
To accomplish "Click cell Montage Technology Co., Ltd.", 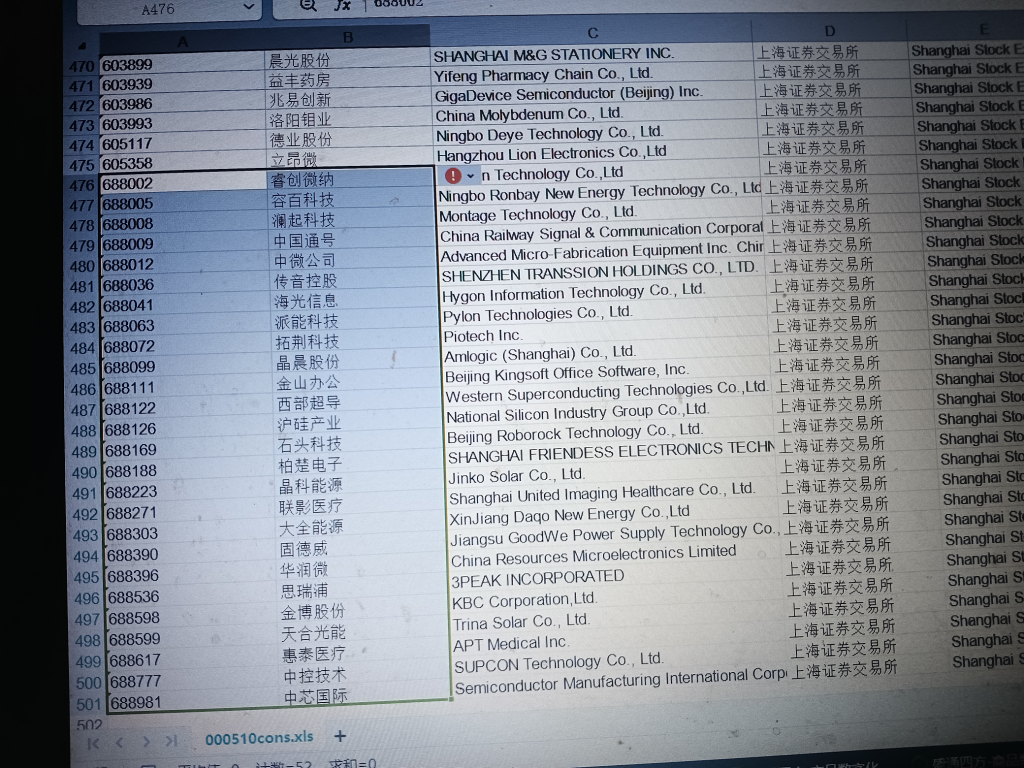I will (598, 214).
